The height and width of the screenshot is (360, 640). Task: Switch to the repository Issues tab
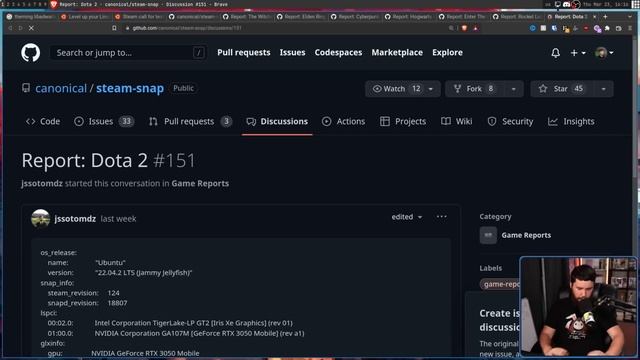[104, 121]
